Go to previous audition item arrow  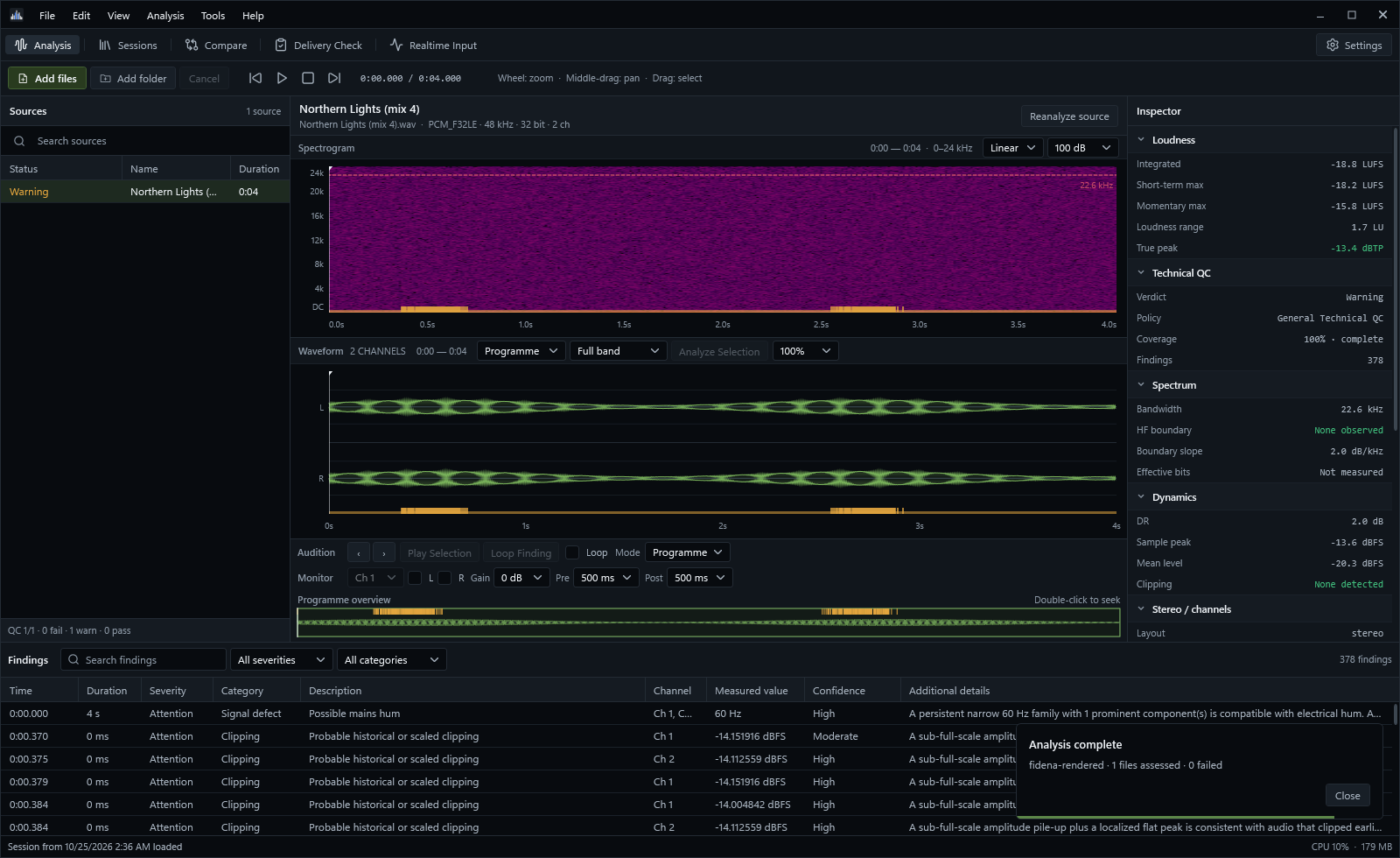(x=359, y=552)
